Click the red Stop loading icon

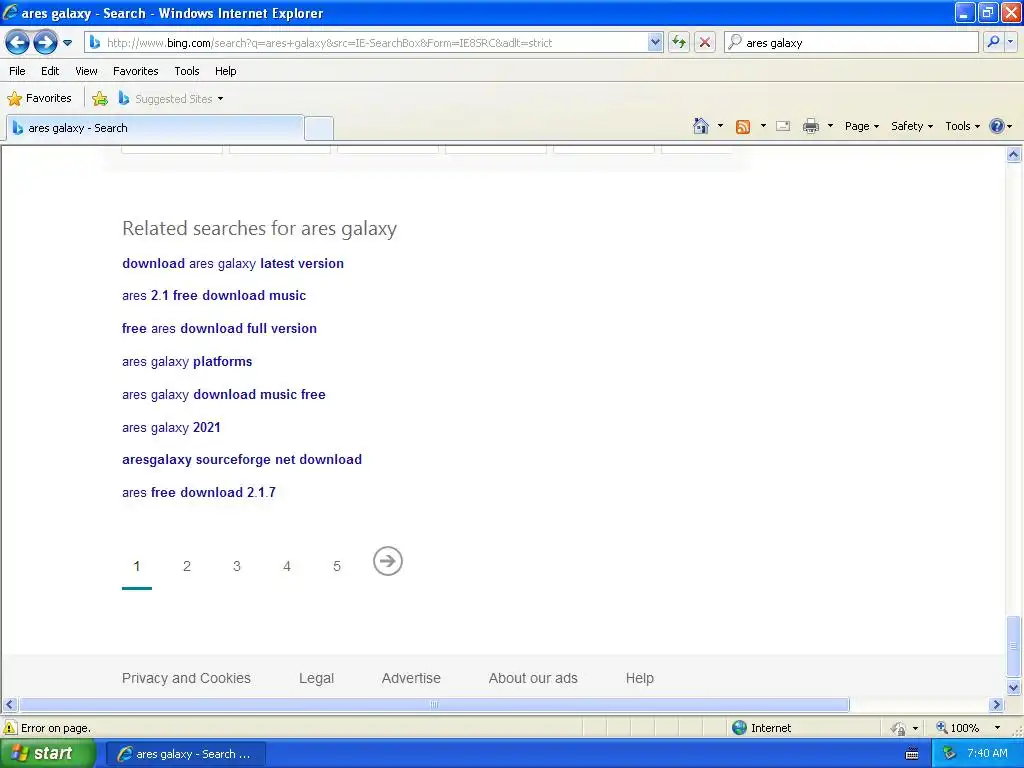coord(705,43)
